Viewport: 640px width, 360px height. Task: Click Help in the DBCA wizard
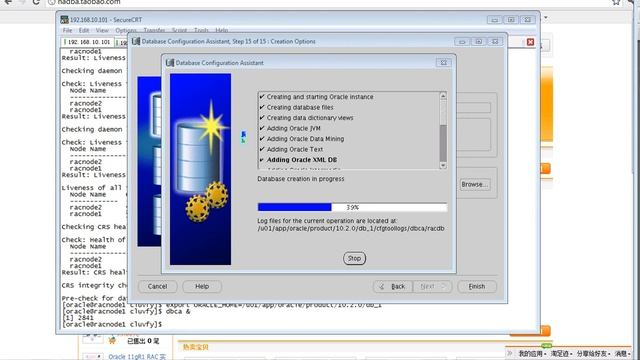[202, 287]
